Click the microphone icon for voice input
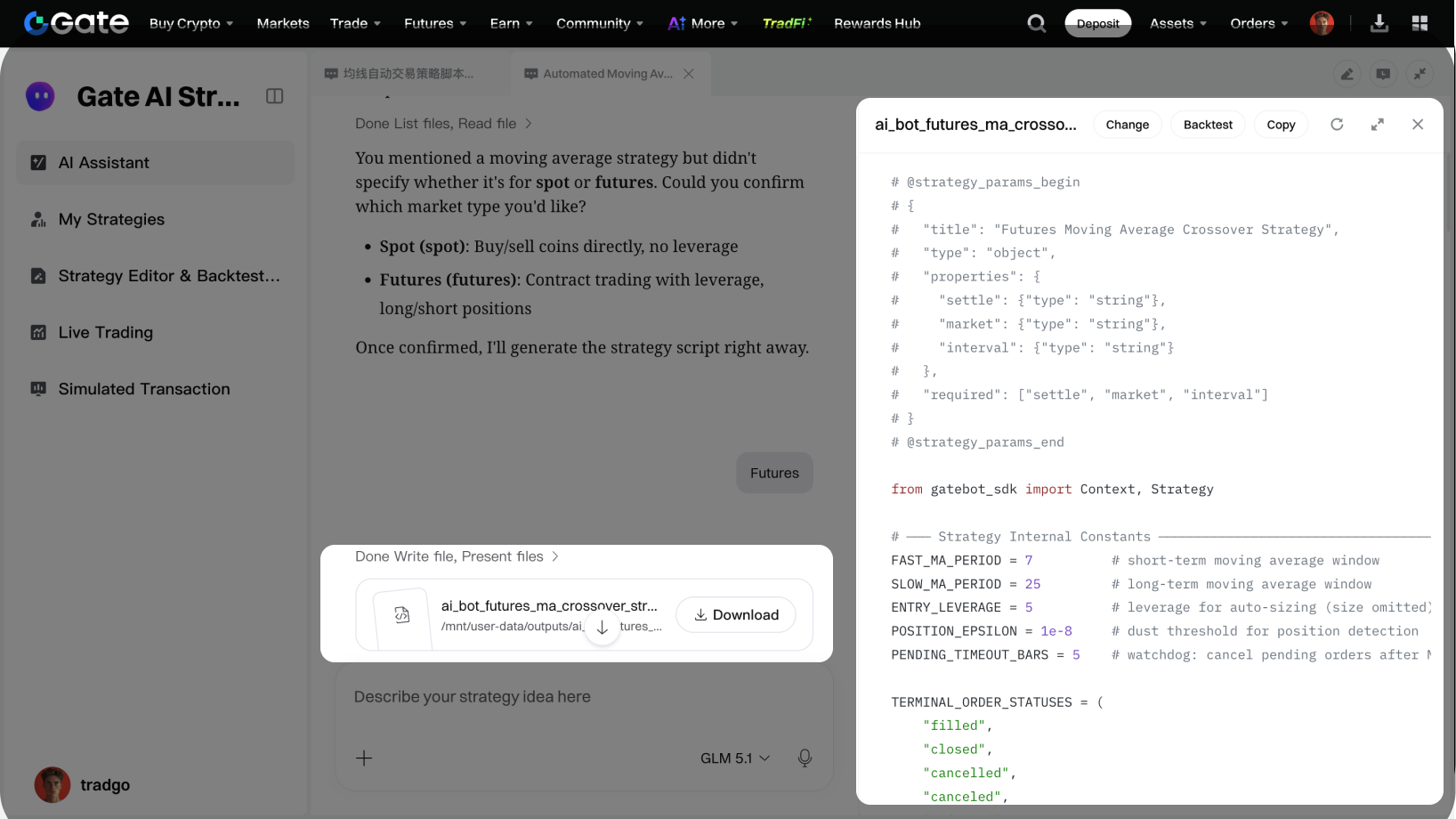1456x819 pixels. pos(805,758)
